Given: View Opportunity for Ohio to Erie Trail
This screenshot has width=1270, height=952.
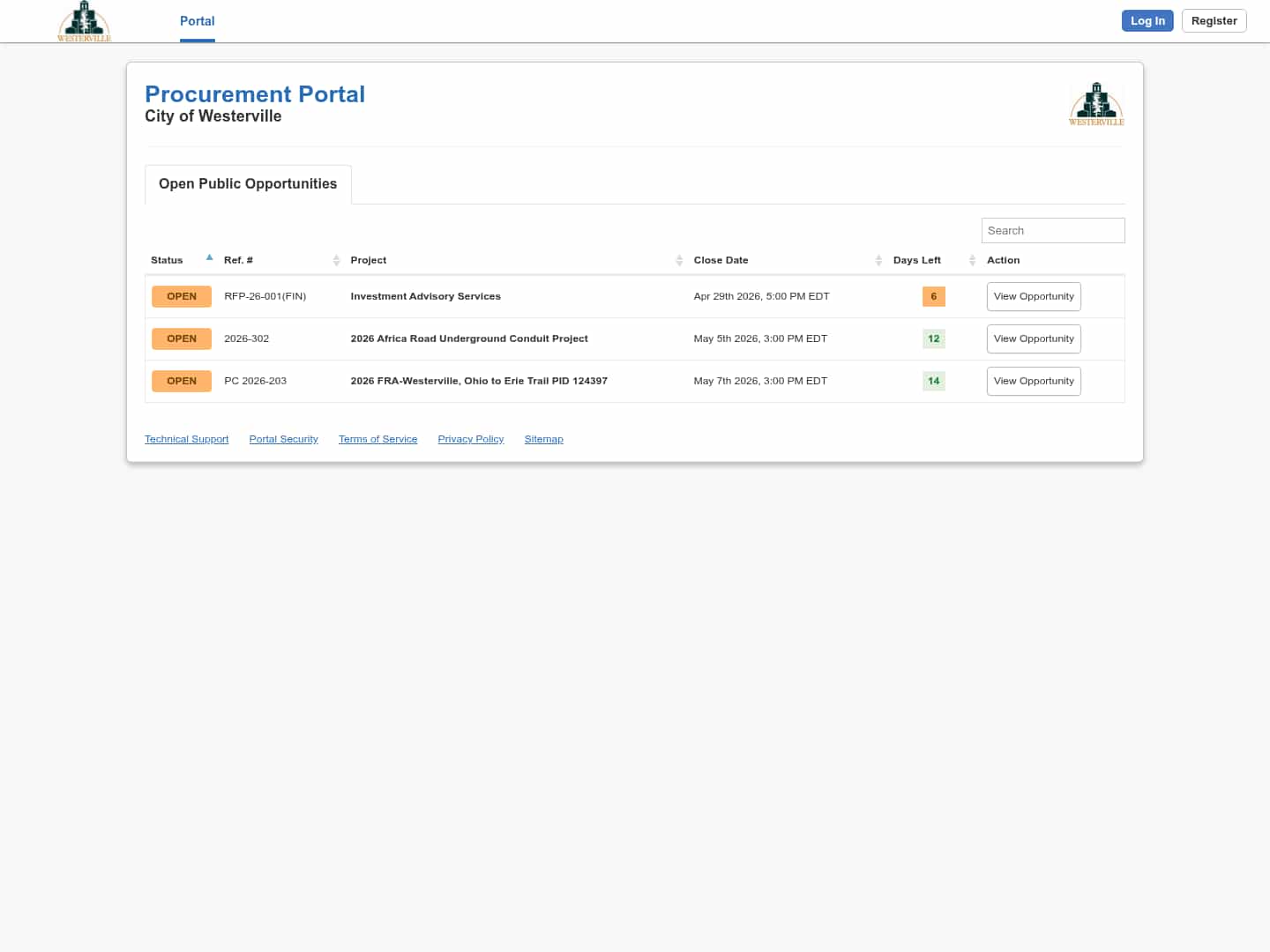Looking at the screenshot, I should (x=1033, y=382).
